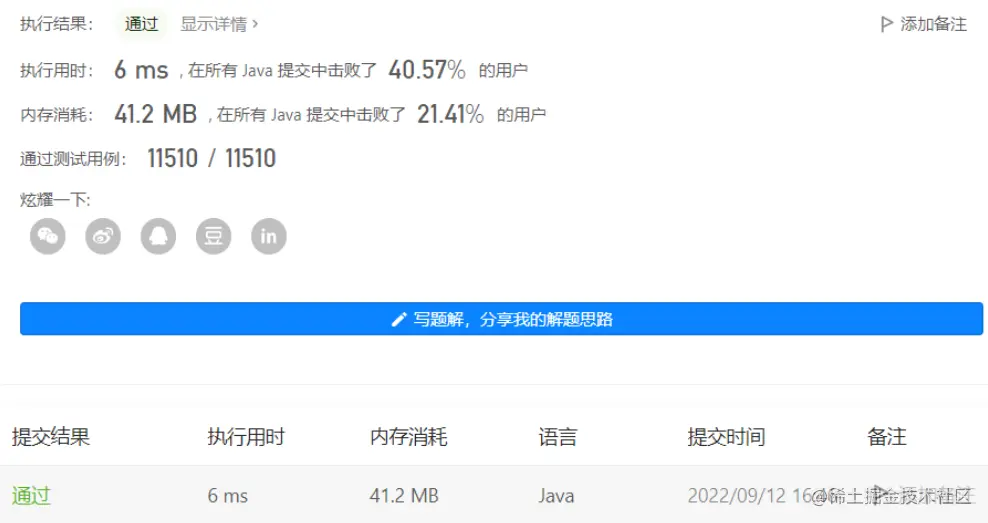Click the 6 ms runtime value at top

(141, 69)
